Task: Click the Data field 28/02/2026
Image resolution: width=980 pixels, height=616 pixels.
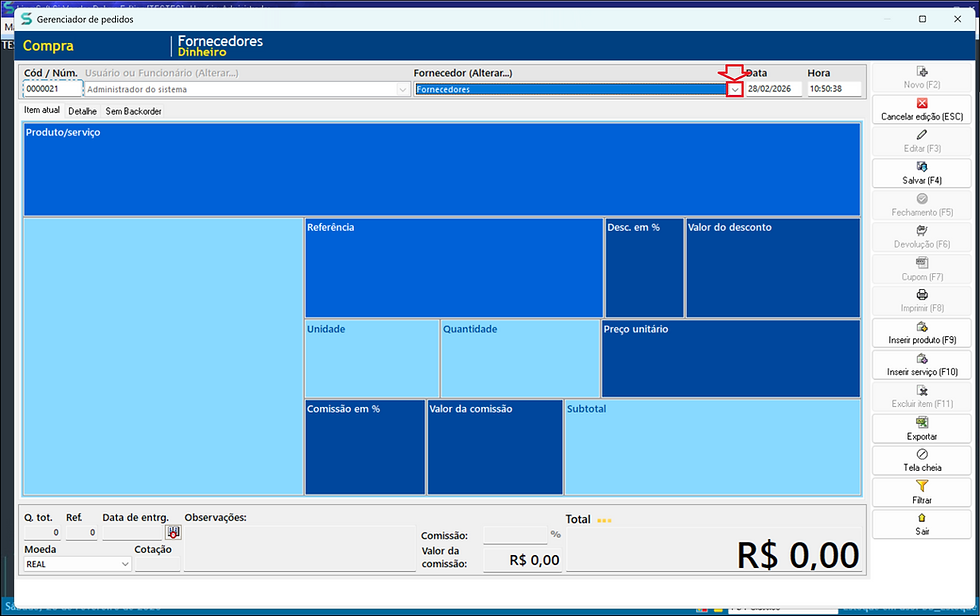Action: coord(774,89)
